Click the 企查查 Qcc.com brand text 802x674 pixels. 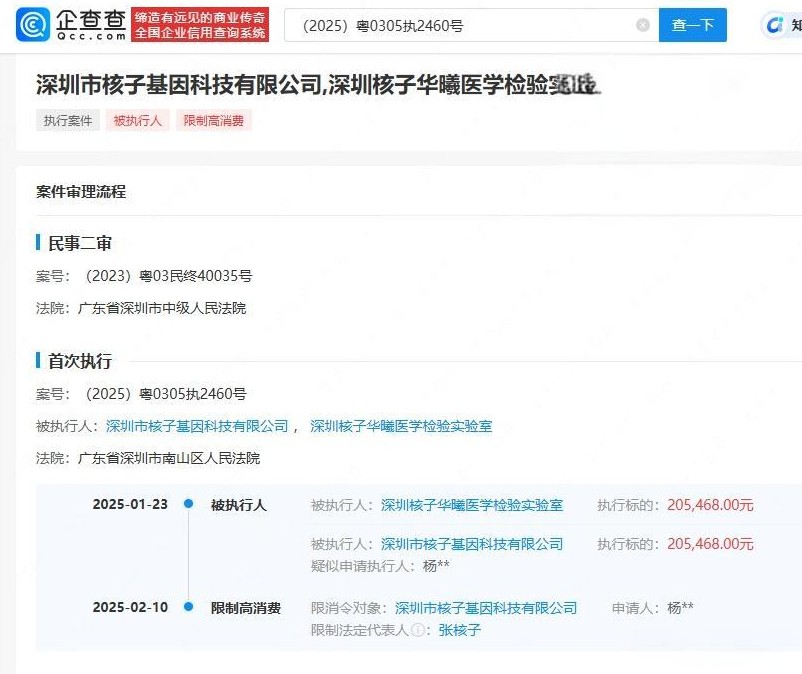click(x=91, y=25)
